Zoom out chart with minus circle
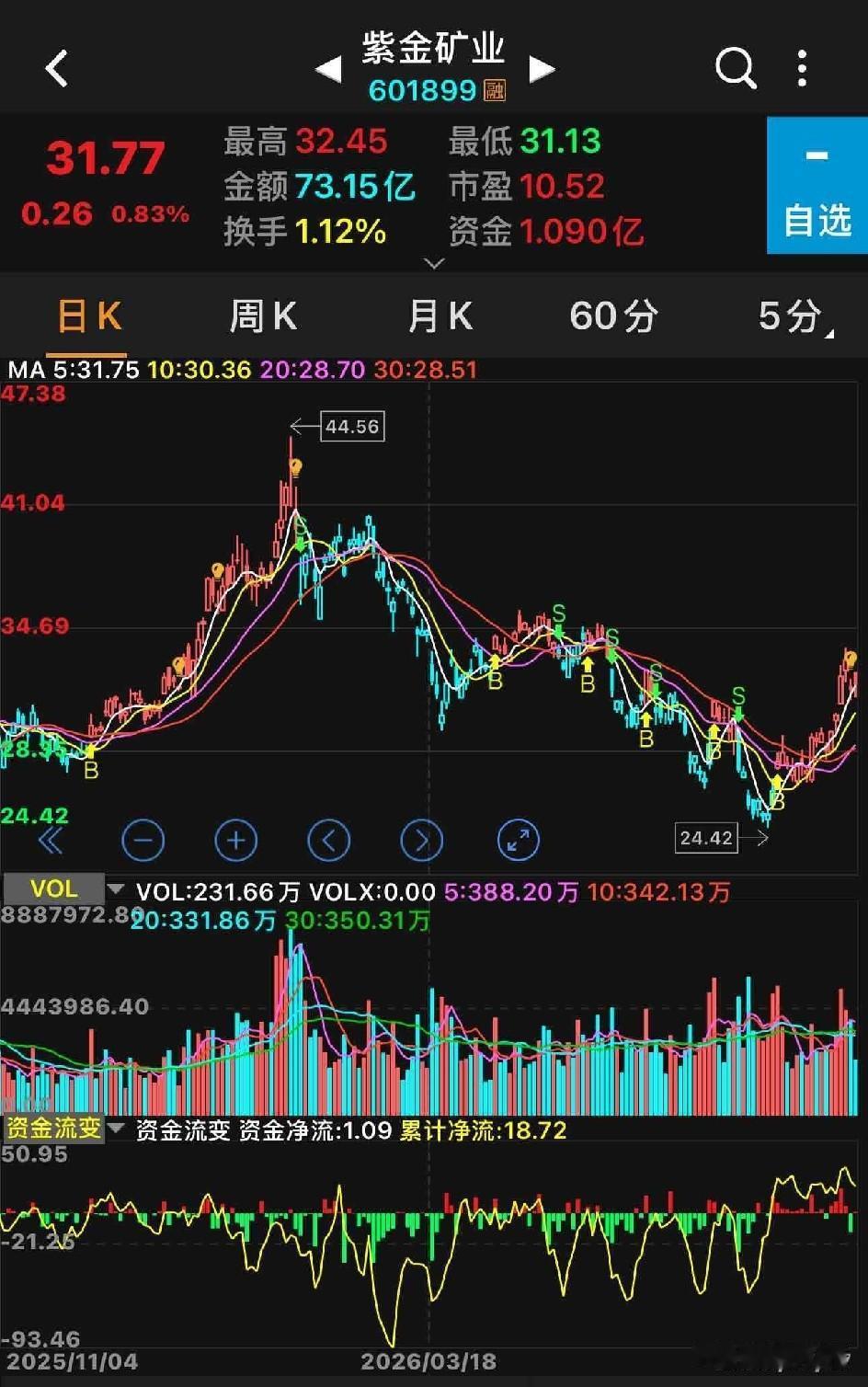 coord(143,840)
